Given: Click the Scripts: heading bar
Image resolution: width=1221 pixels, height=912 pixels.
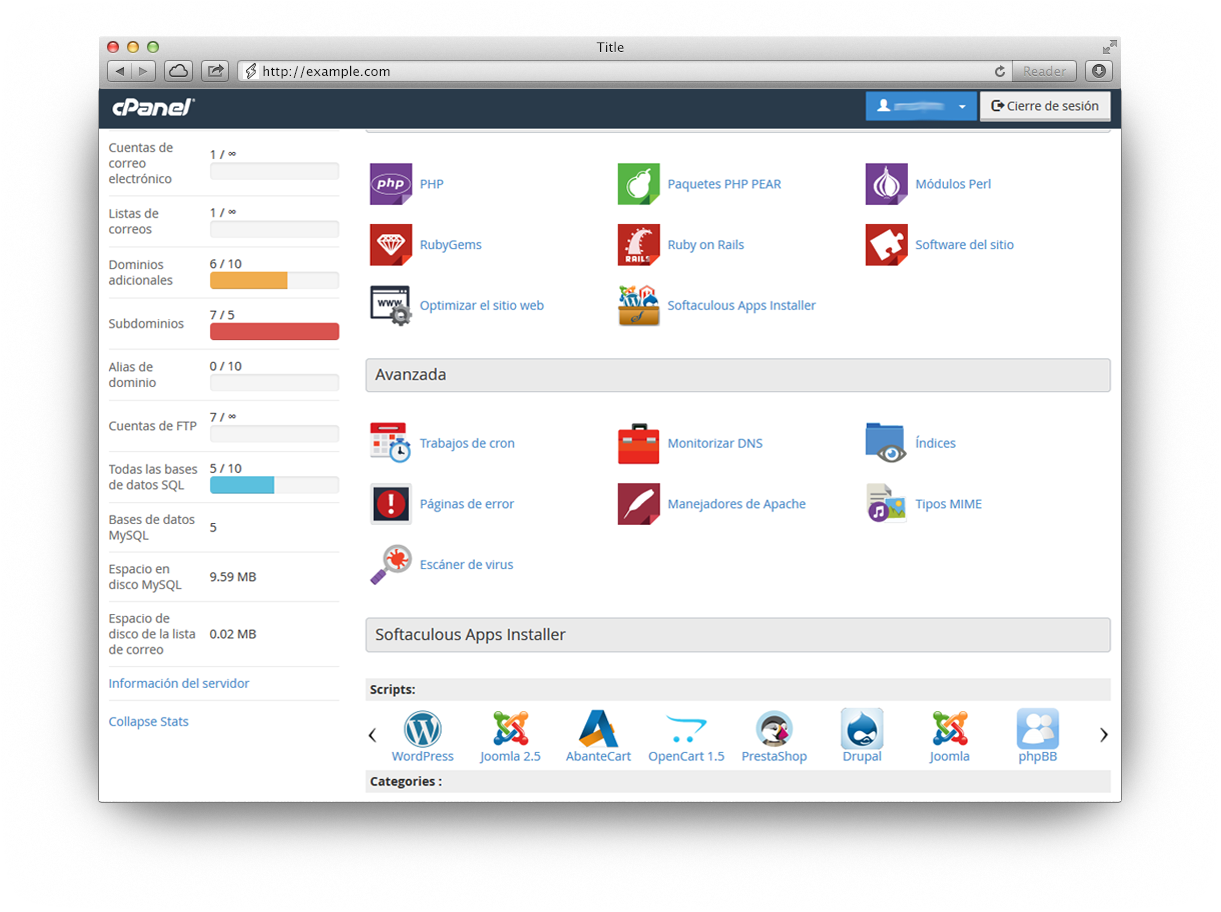Looking at the screenshot, I should click(738, 689).
